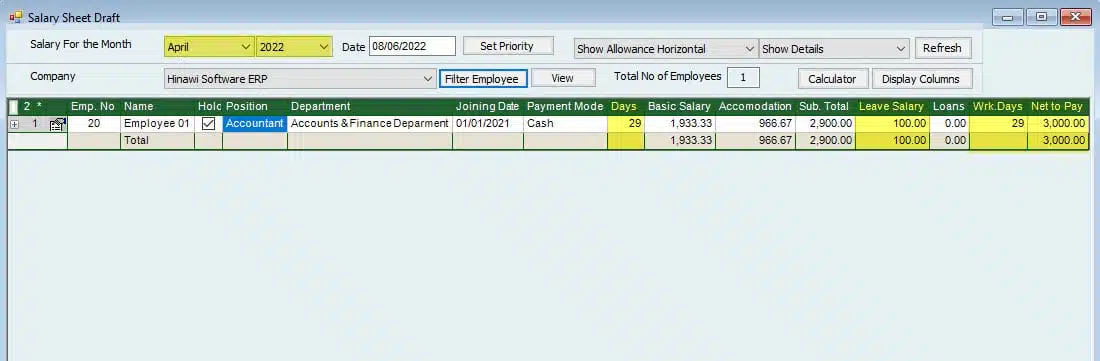Open the Calculator button

point(833,79)
